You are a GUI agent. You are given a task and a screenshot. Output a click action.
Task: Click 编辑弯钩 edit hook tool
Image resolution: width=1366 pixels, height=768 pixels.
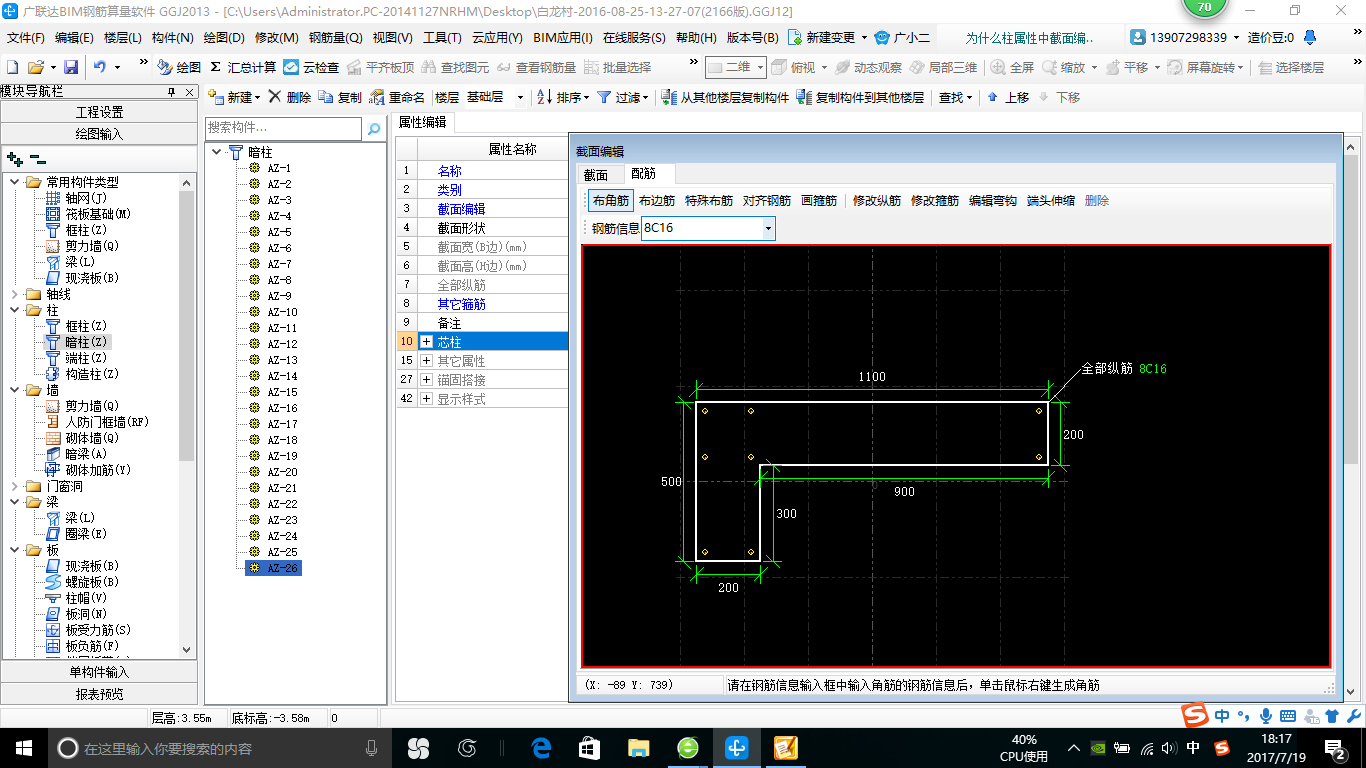[993, 200]
